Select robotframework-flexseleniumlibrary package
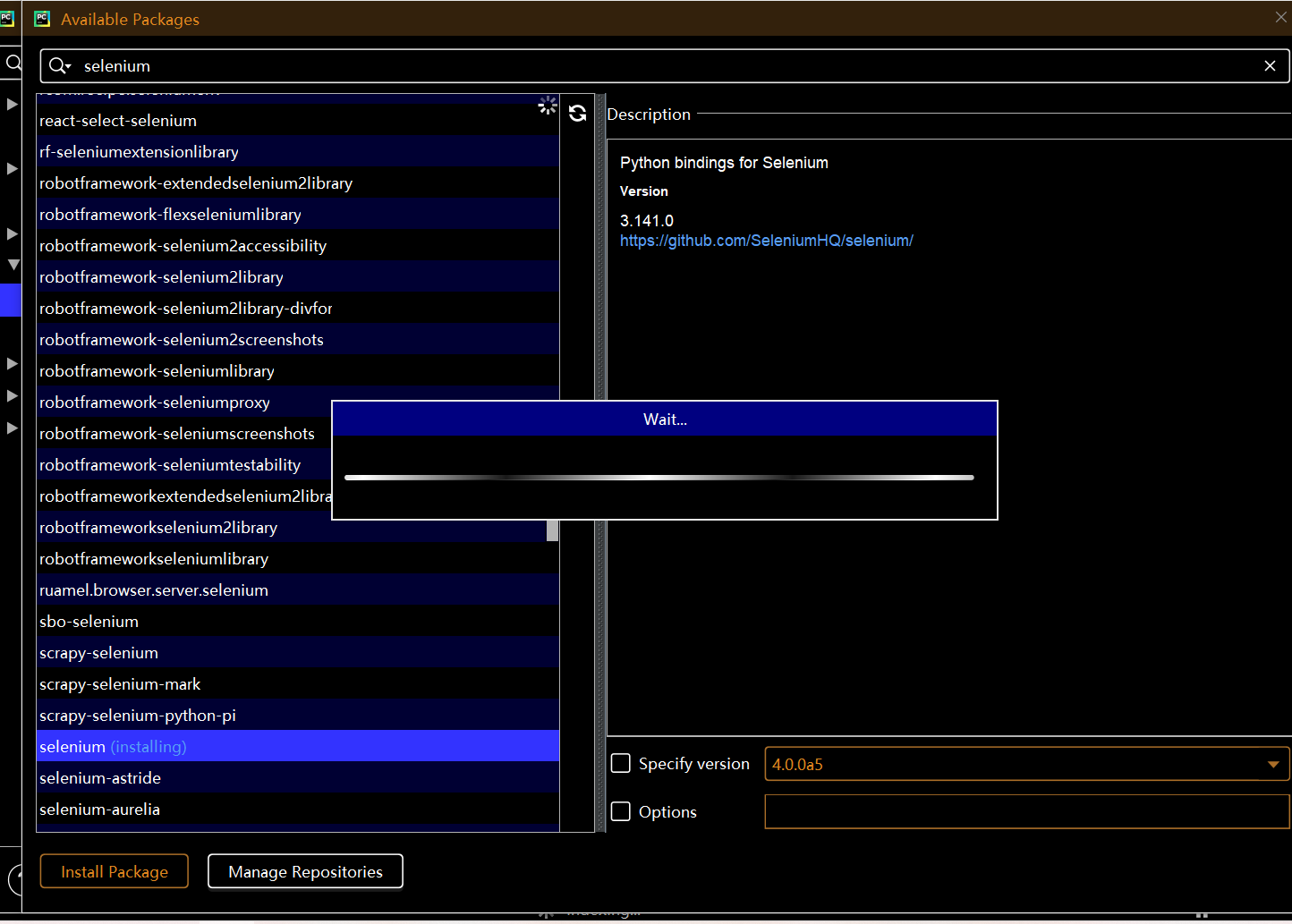Viewport: 1292px width, 924px height. [x=298, y=214]
